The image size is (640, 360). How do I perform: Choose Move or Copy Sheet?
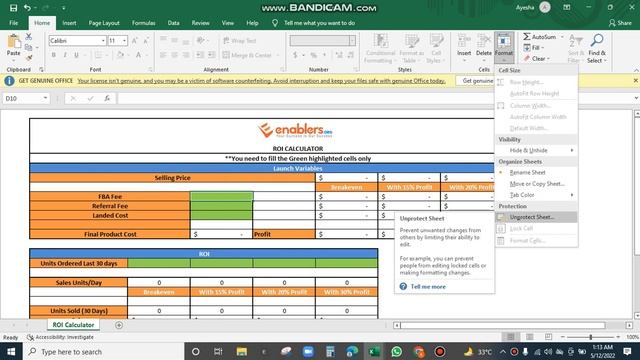click(536, 184)
